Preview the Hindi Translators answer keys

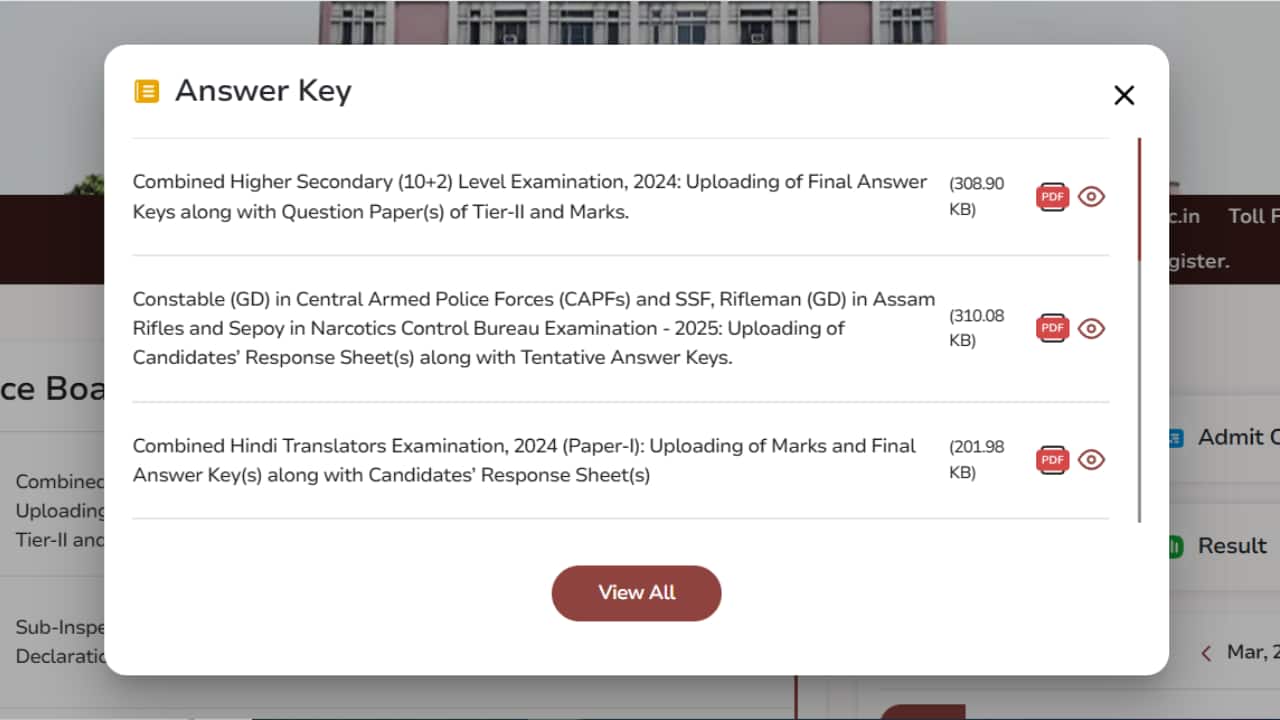[x=1091, y=459]
